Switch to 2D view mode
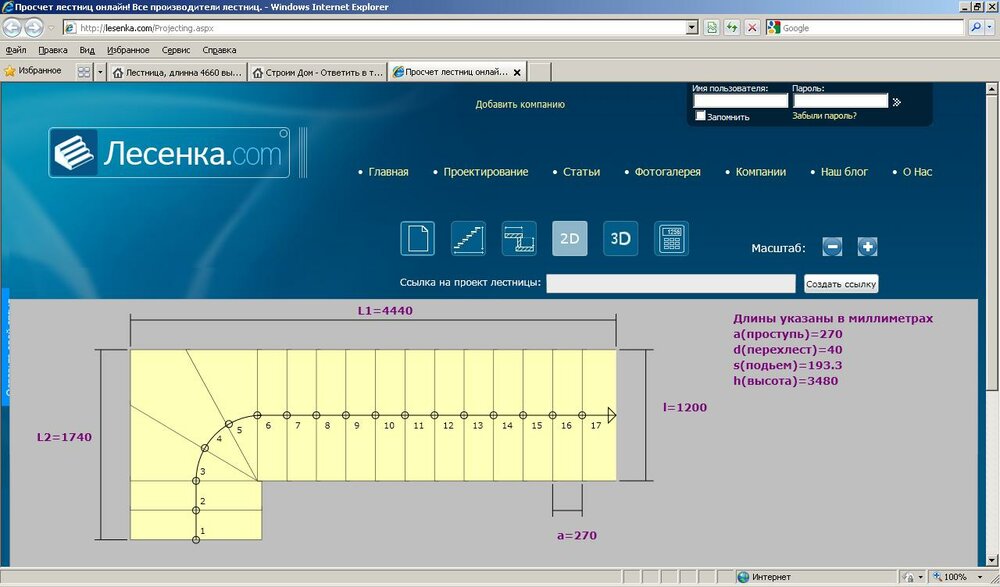This screenshot has width=1000, height=587. pyautogui.click(x=570, y=238)
